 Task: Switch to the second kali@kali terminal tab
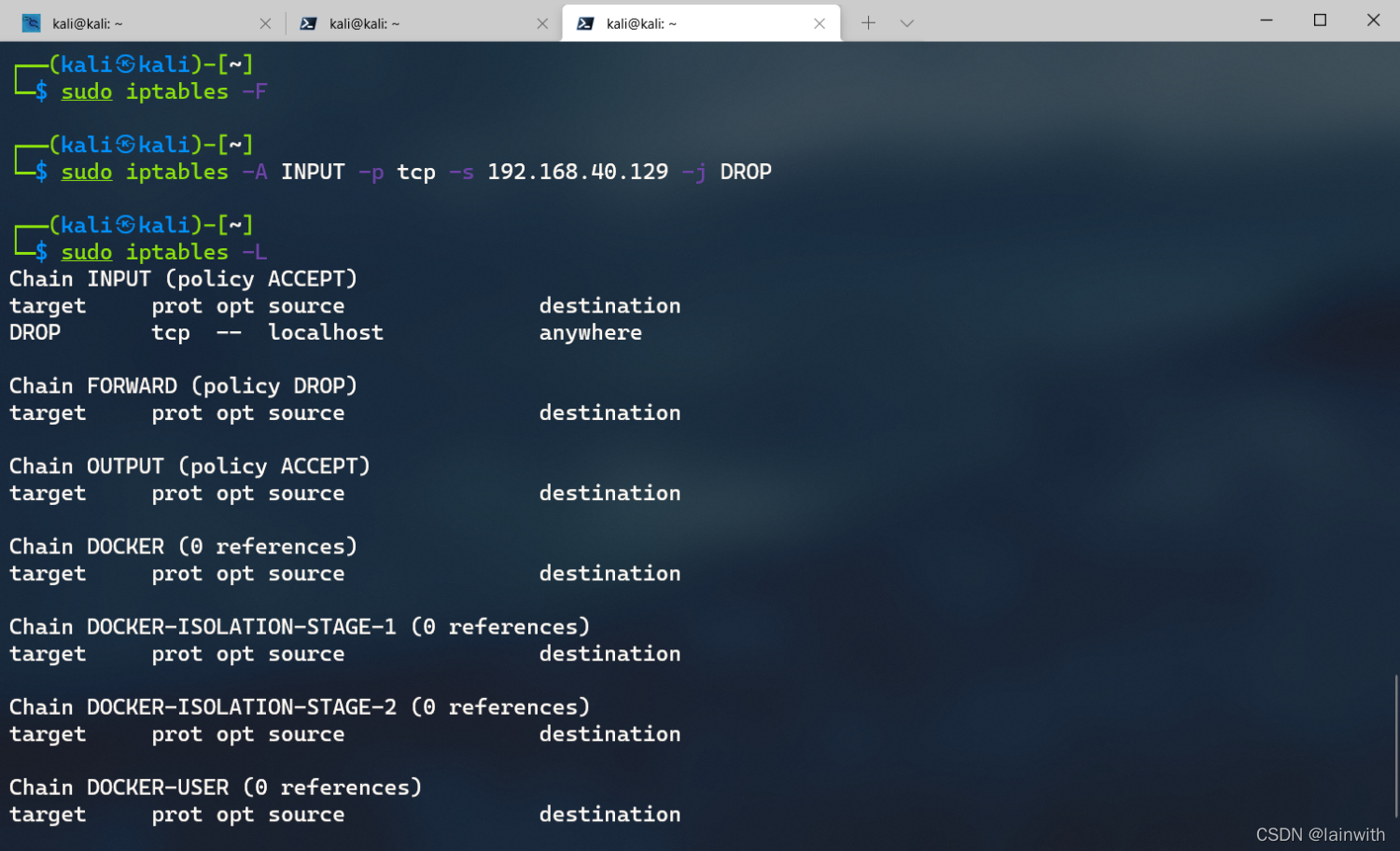point(423,23)
